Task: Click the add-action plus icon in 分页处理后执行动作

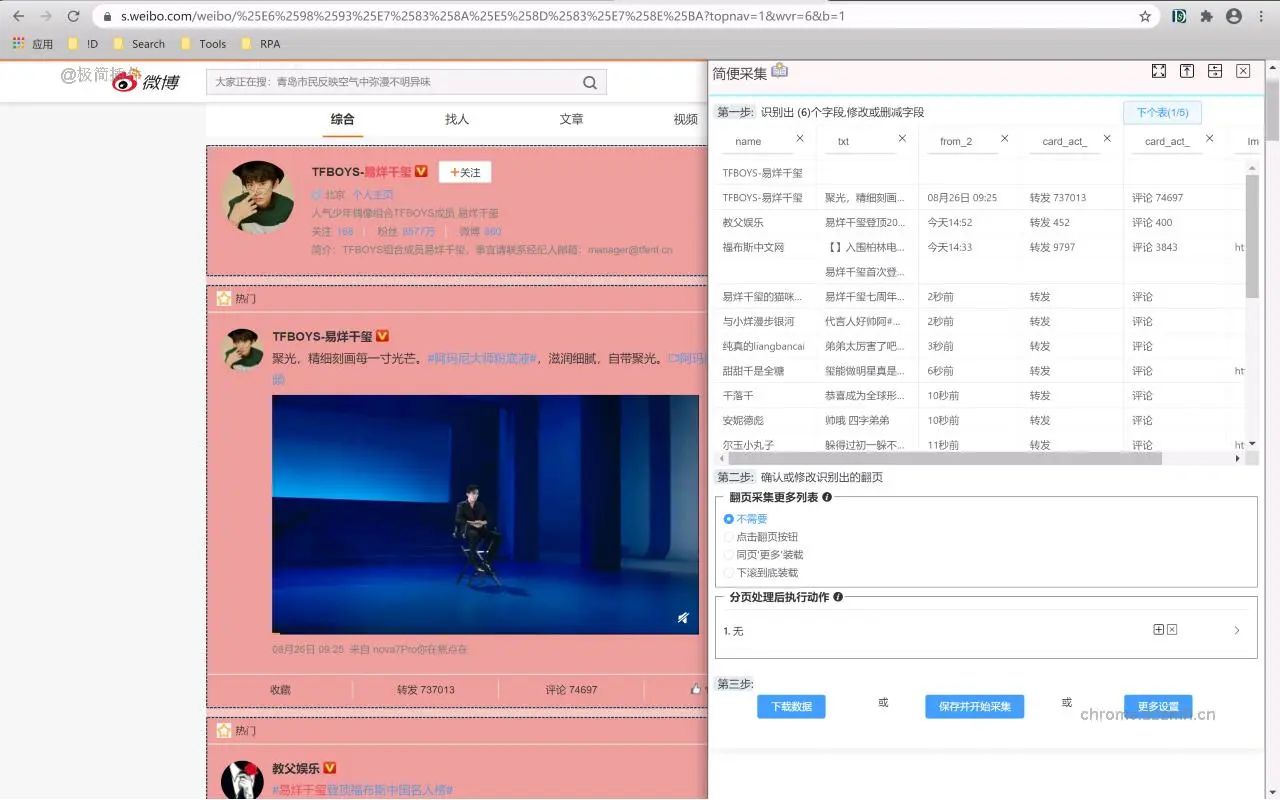Action: point(1161,629)
